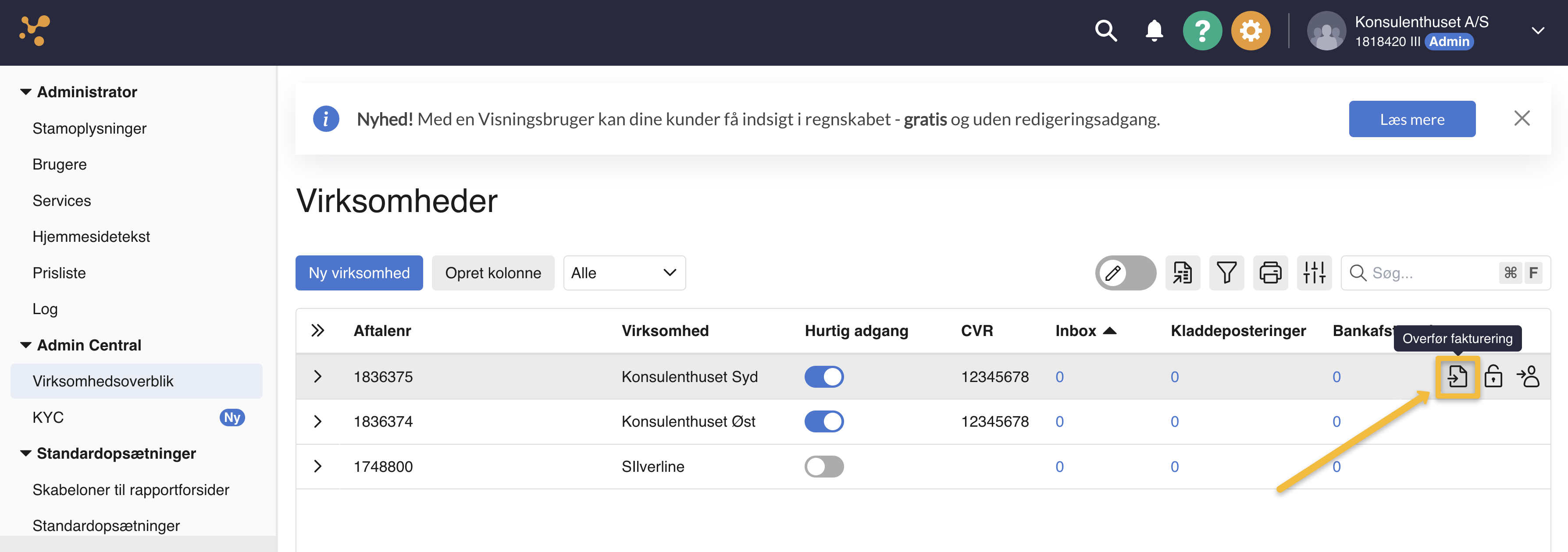Select KYC under Admin Central
The width and height of the screenshot is (1568, 552).
pyautogui.click(x=49, y=417)
